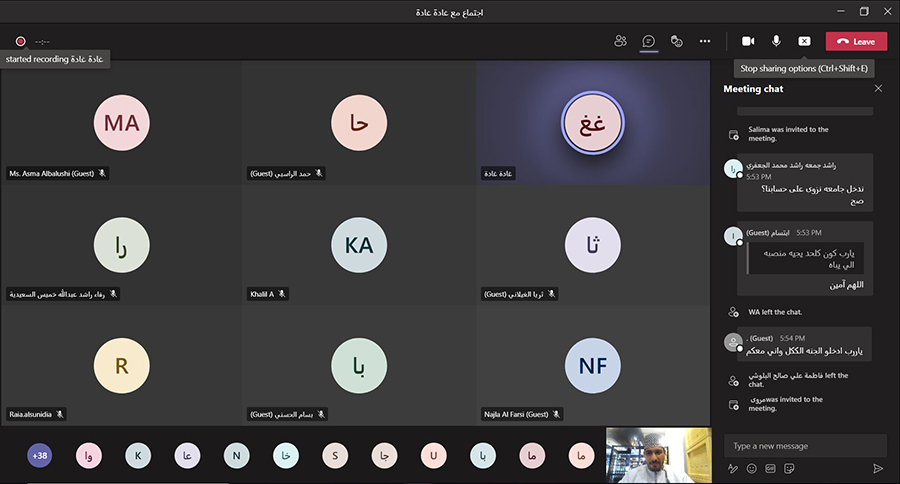Close the Meeting chat panel
900x484 pixels.
point(878,88)
